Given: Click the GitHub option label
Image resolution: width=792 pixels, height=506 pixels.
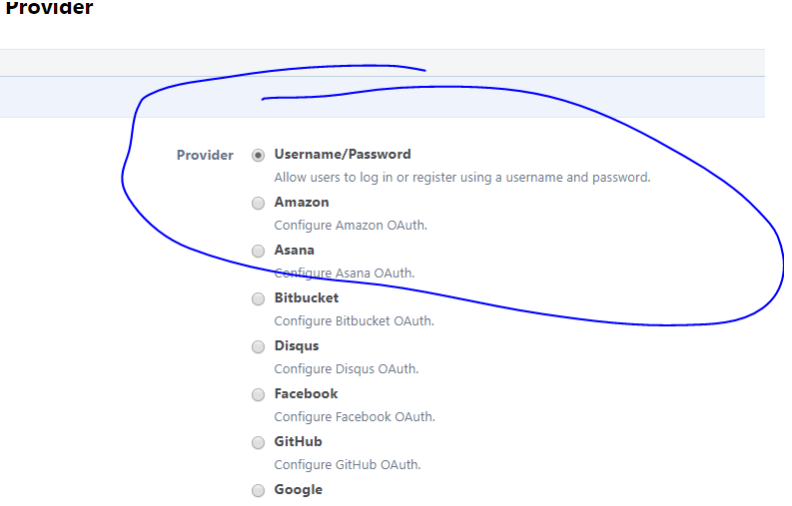Looking at the screenshot, I should coord(298,442).
